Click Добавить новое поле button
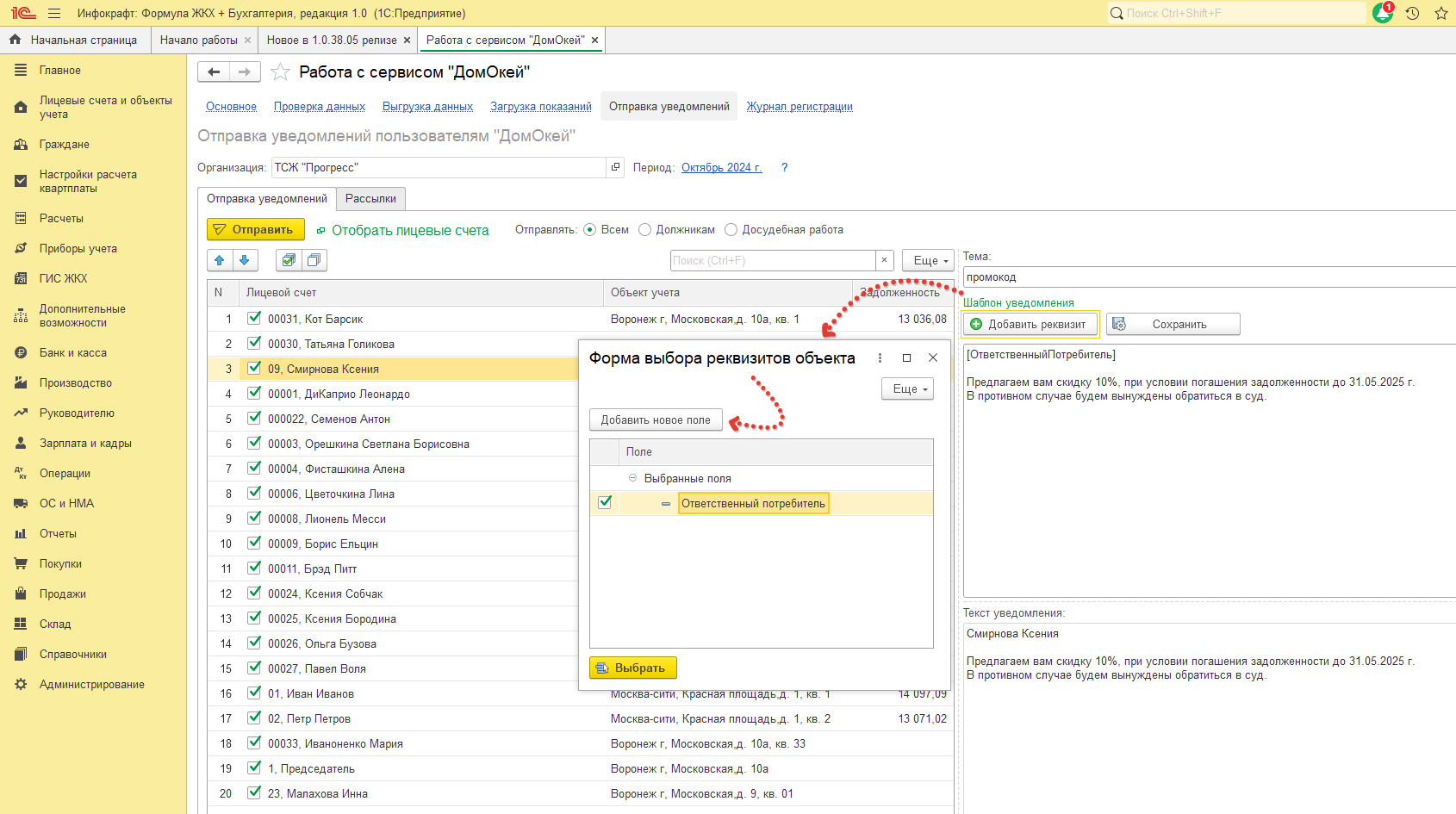1456x814 pixels. pos(656,420)
